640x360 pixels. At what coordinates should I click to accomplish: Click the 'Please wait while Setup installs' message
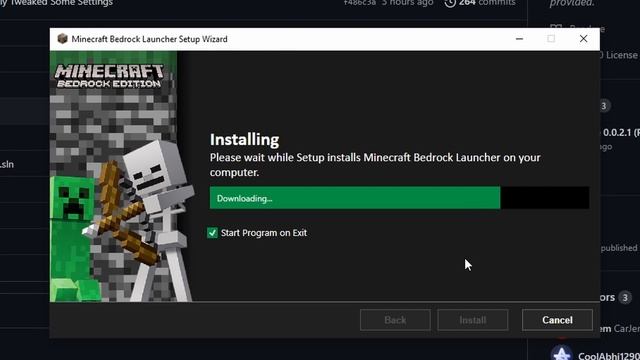375,165
